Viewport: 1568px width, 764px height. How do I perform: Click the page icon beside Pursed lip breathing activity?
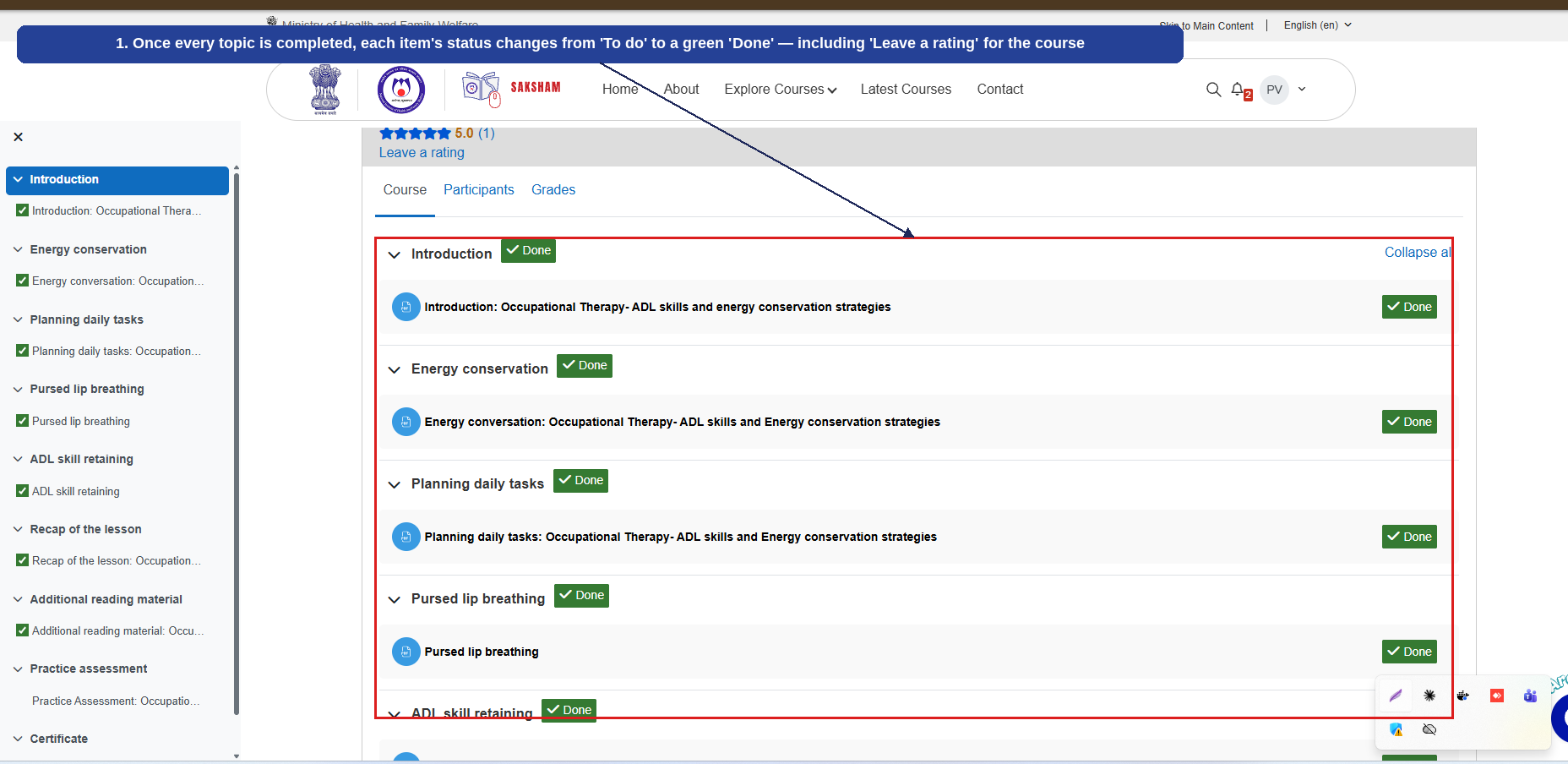[x=406, y=652]
